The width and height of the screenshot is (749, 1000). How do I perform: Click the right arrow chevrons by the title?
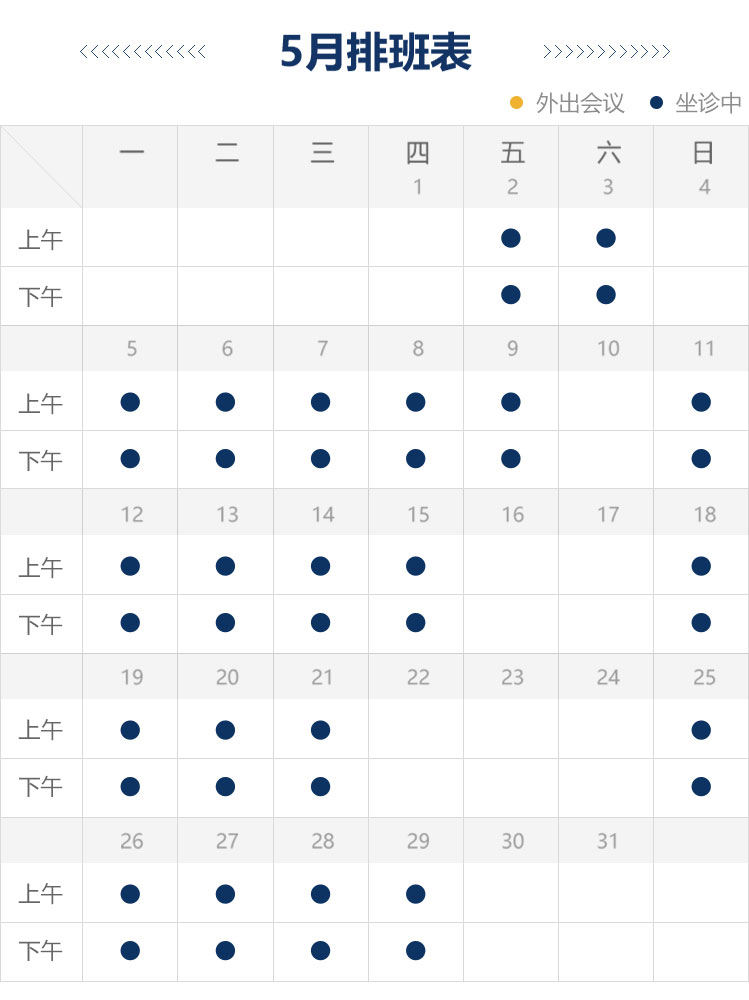pyautogui.click(x=606, y=52)
